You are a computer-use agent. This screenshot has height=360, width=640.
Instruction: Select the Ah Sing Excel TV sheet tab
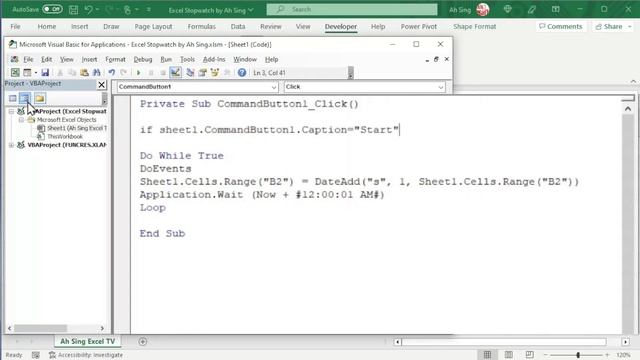click(87, 341)
